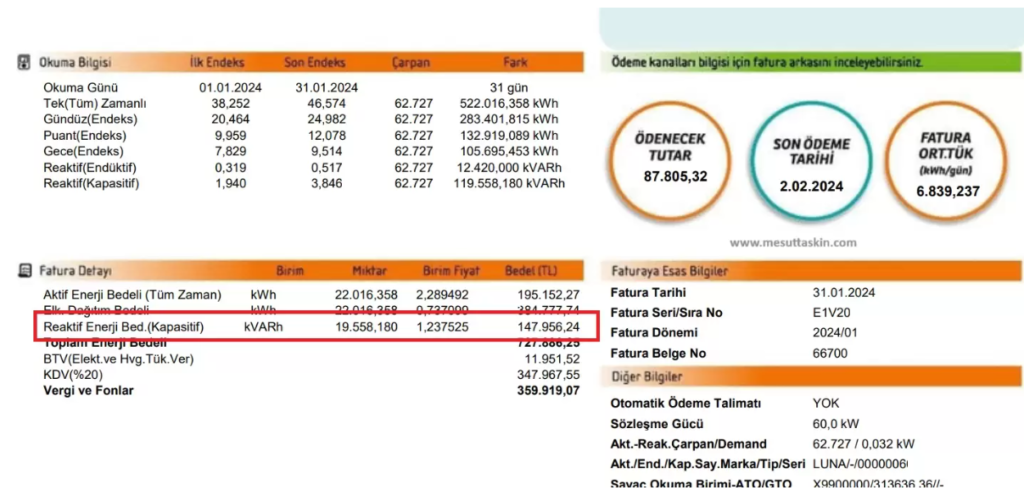Click the 'İlk Endeks' column header

[x=217, y=63]
